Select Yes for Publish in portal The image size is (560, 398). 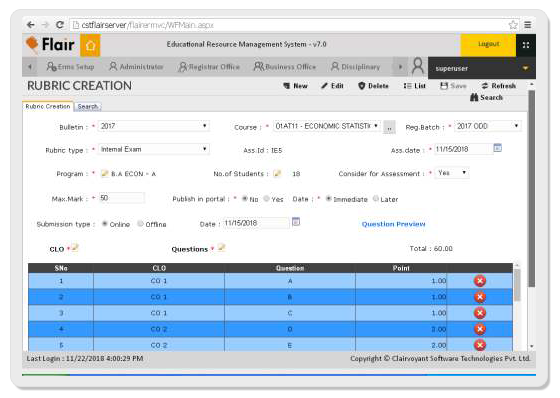(266, 199)
